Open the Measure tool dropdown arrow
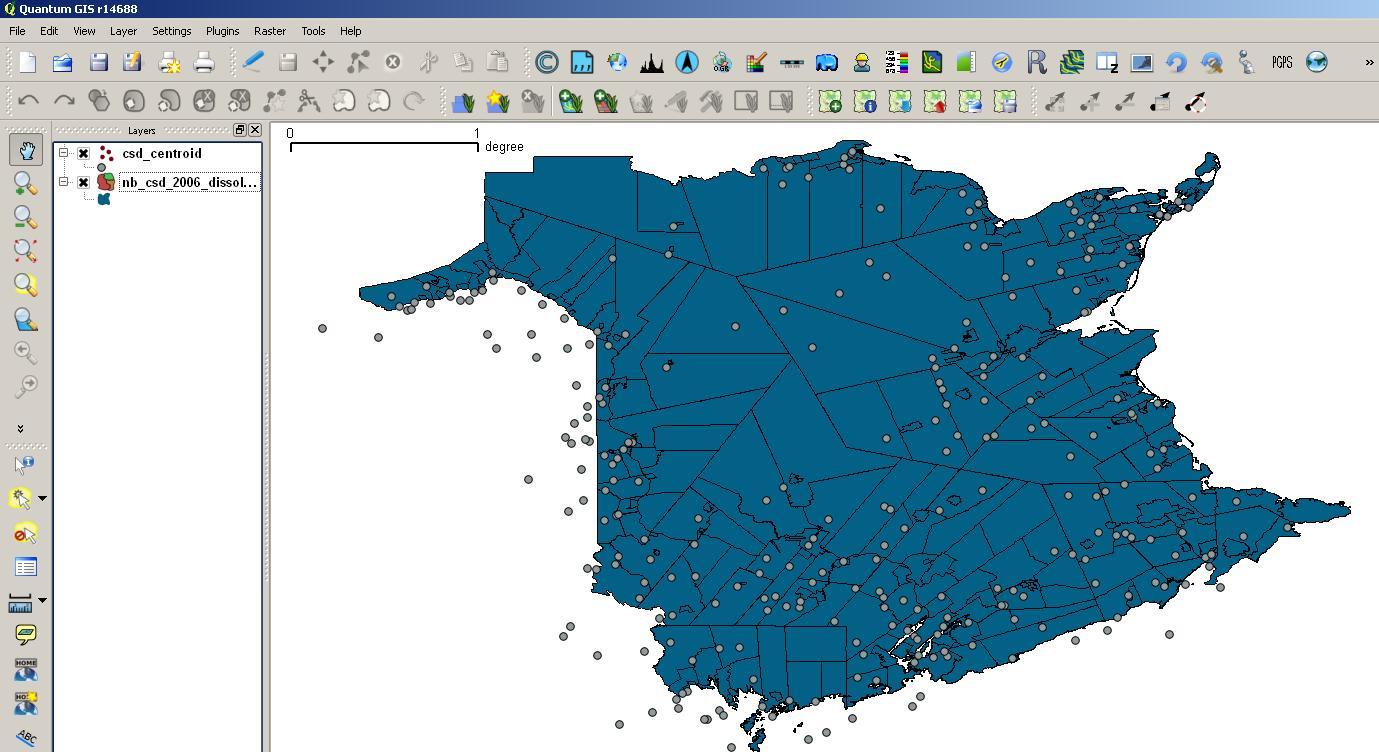 (x=42, y=600)
